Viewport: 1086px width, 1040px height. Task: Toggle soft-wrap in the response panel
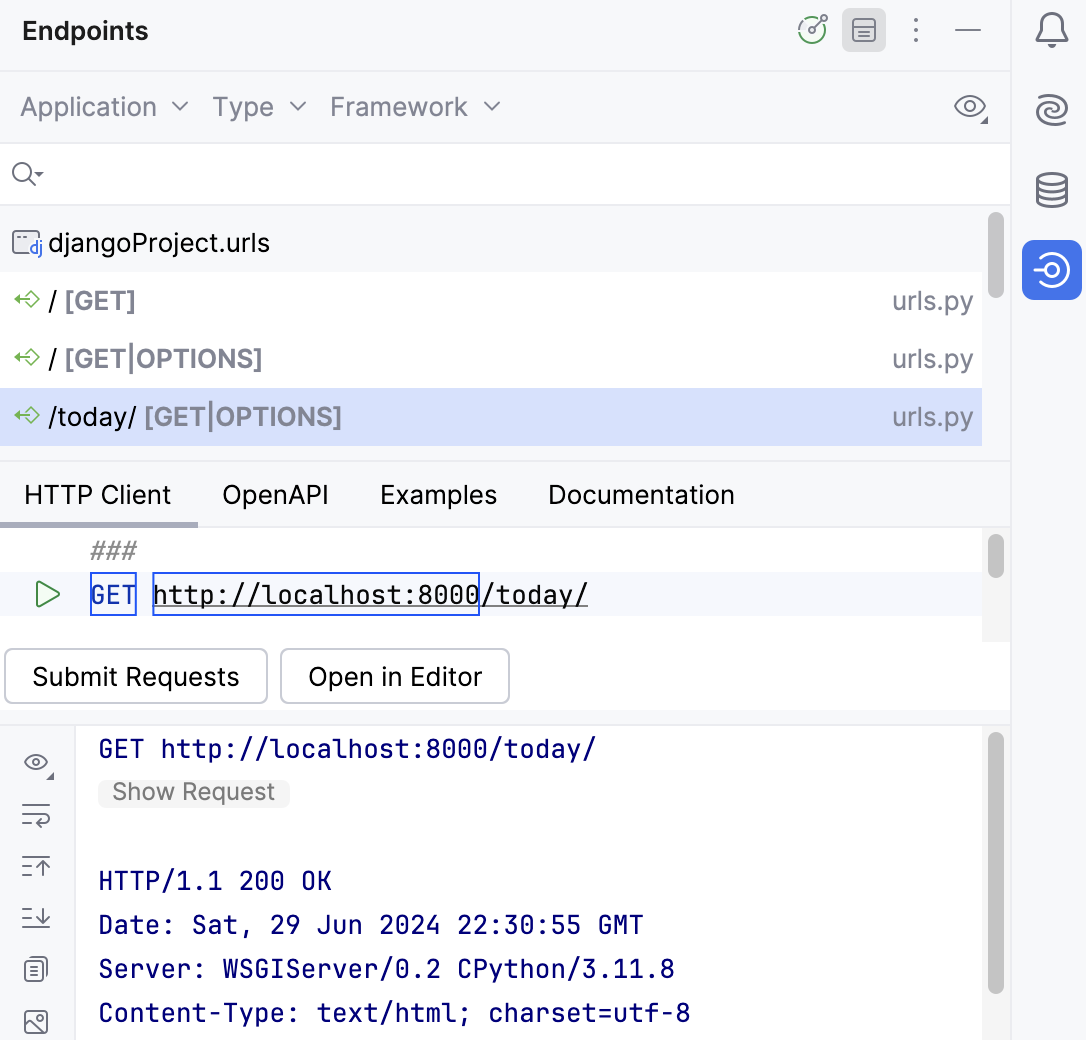tap(36, 815)
